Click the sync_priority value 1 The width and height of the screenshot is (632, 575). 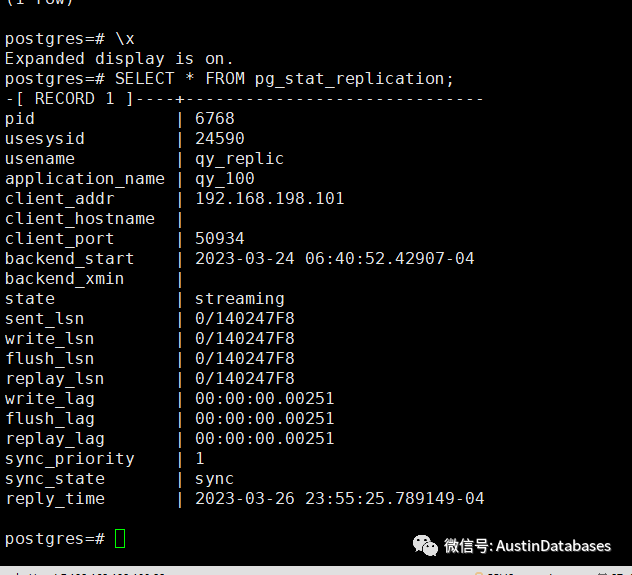(x=199, y=458)
